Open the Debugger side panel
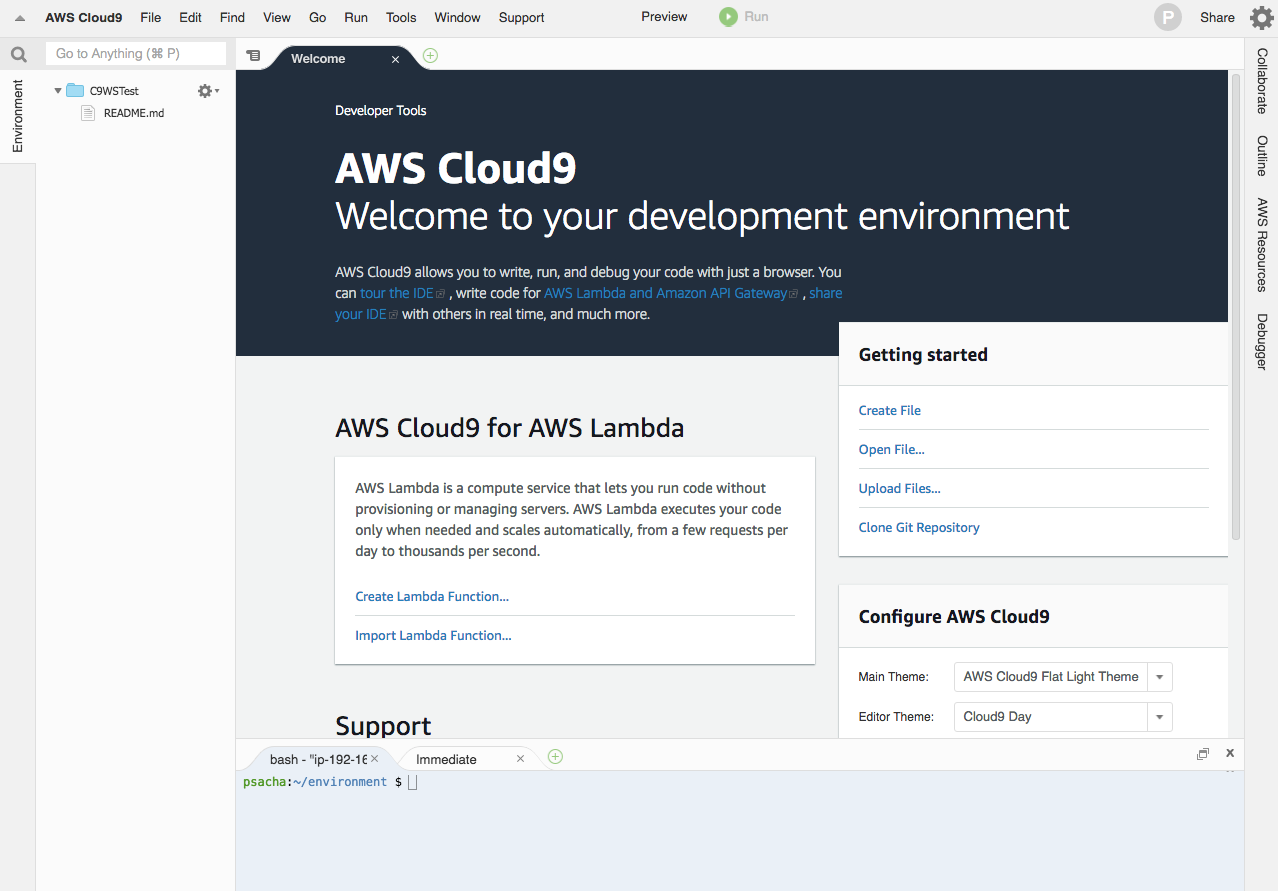This screenshot has height=891, width=1278. coord(1262,342)
